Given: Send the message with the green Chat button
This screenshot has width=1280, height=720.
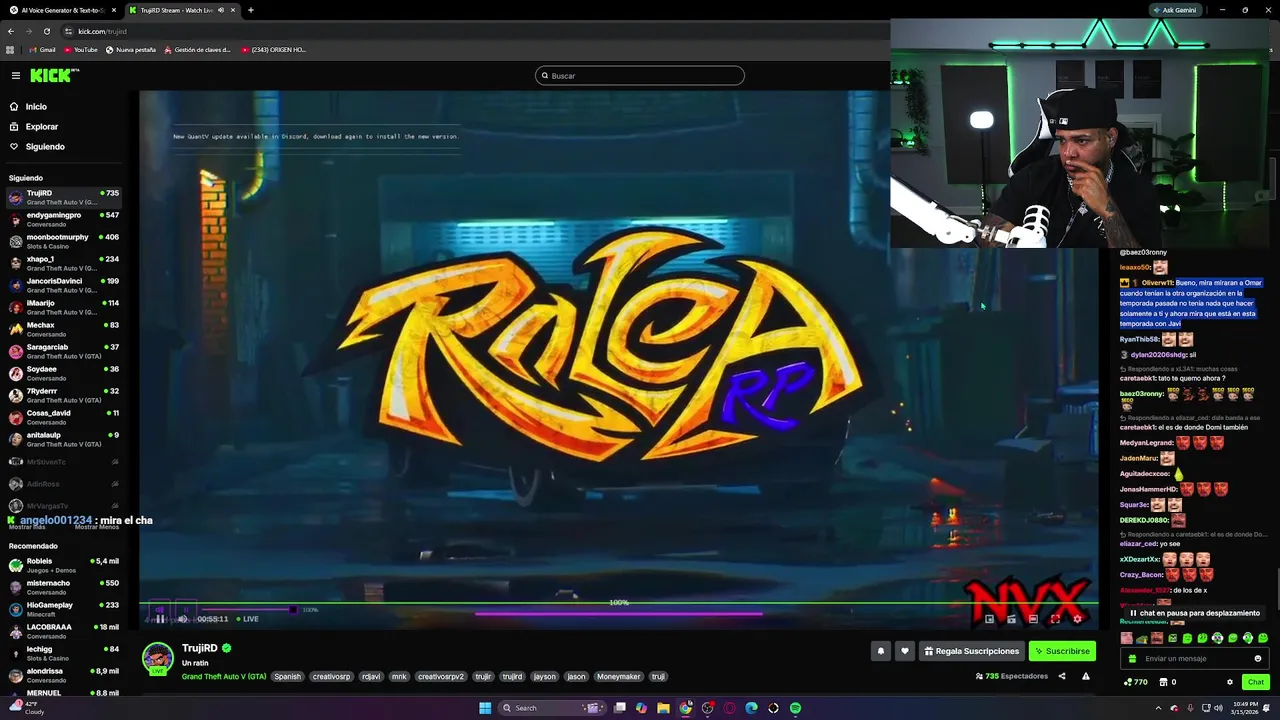Looking at the screenshot, I should click(1256, 682).
